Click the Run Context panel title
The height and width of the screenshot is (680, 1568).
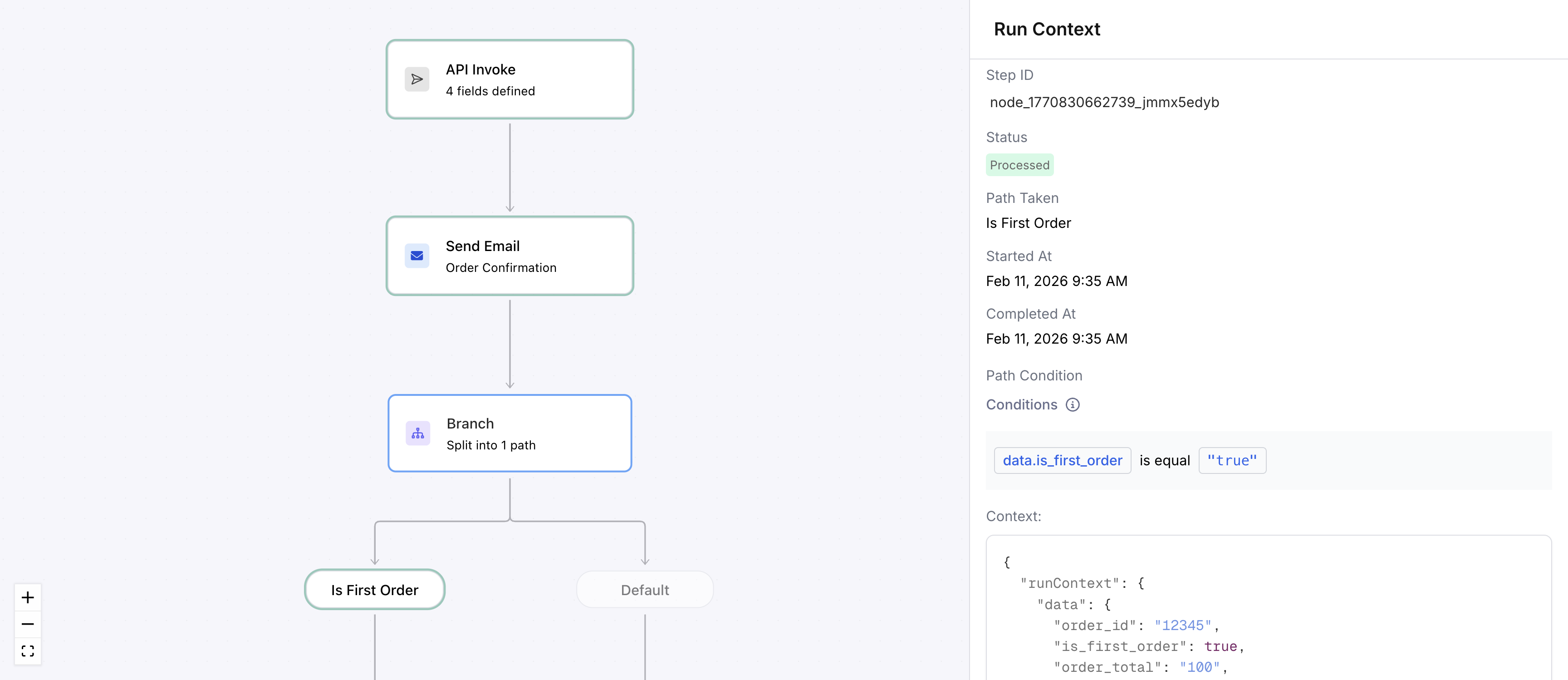pyautogui.click(x=1047, y=29)
